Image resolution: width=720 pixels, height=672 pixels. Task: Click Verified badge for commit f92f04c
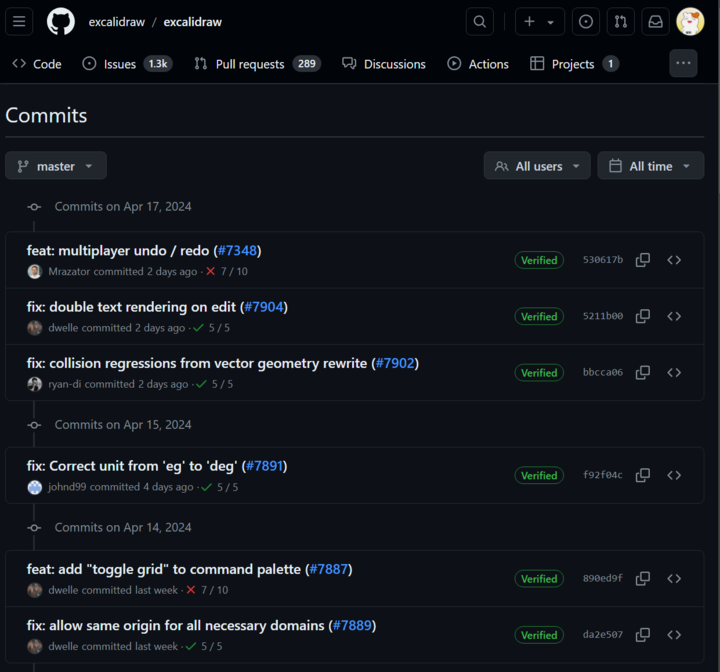(x=539, y=475)
